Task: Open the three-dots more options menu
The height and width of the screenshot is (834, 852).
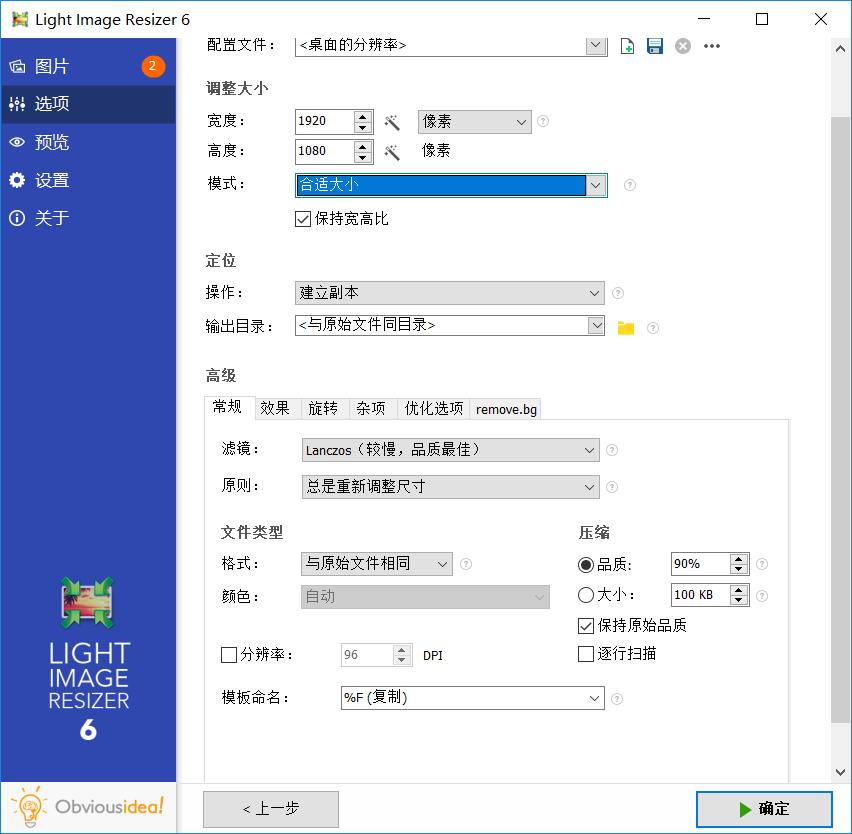Action: coord(712,46)
